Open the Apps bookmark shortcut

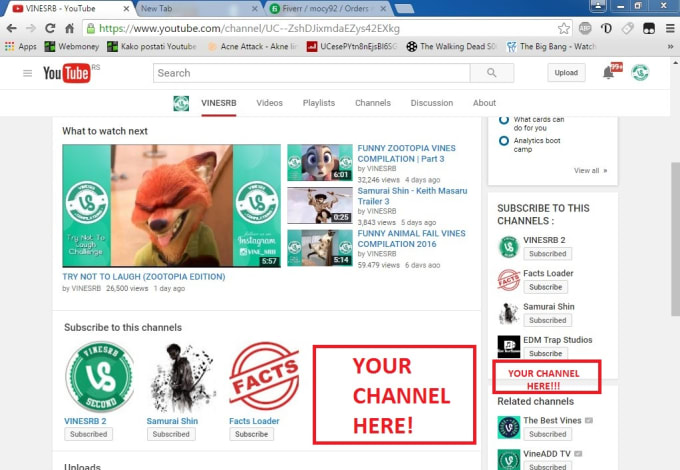point(21,46)
